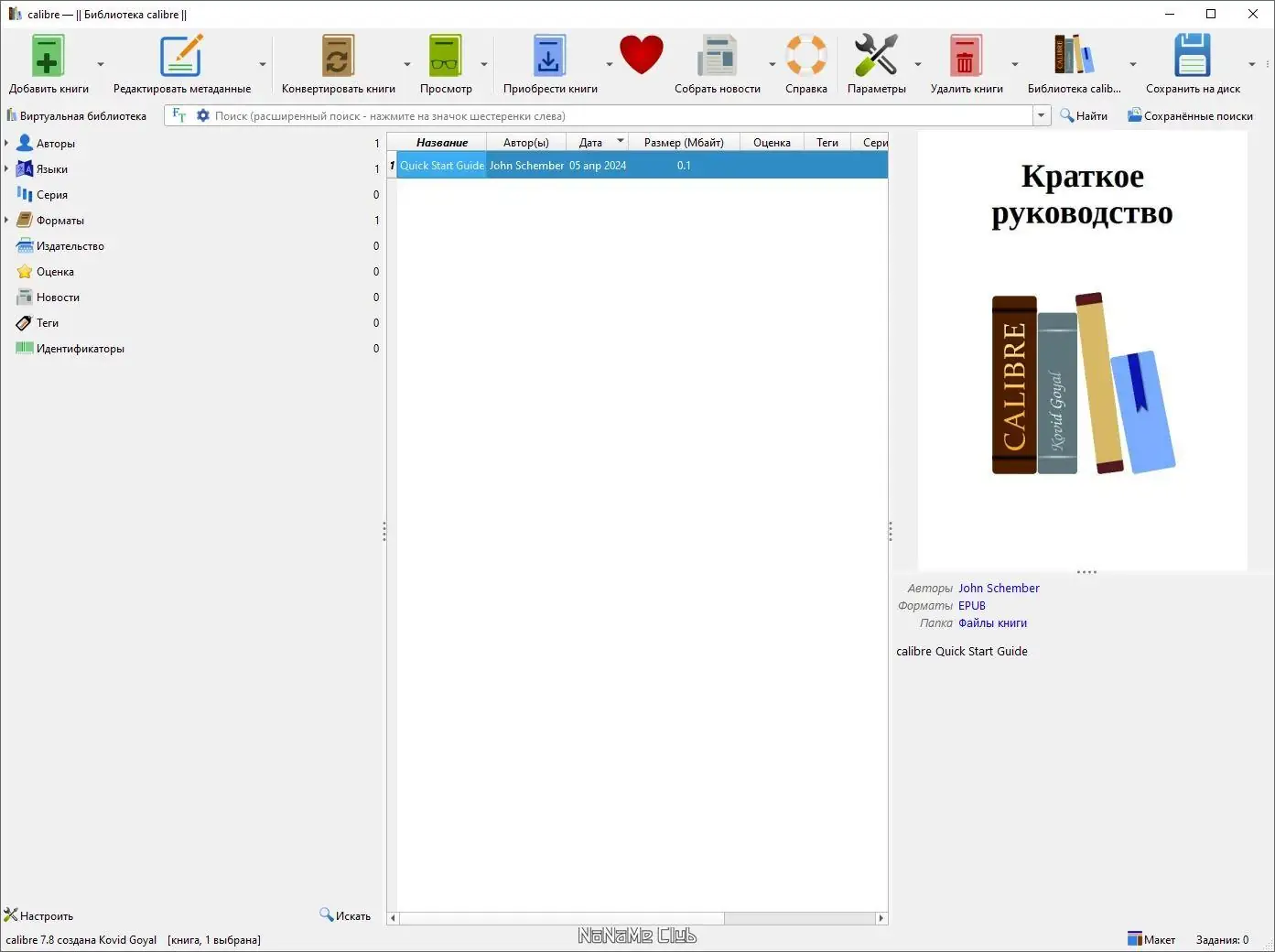Toggle full text search FT icon

point(178,115)
